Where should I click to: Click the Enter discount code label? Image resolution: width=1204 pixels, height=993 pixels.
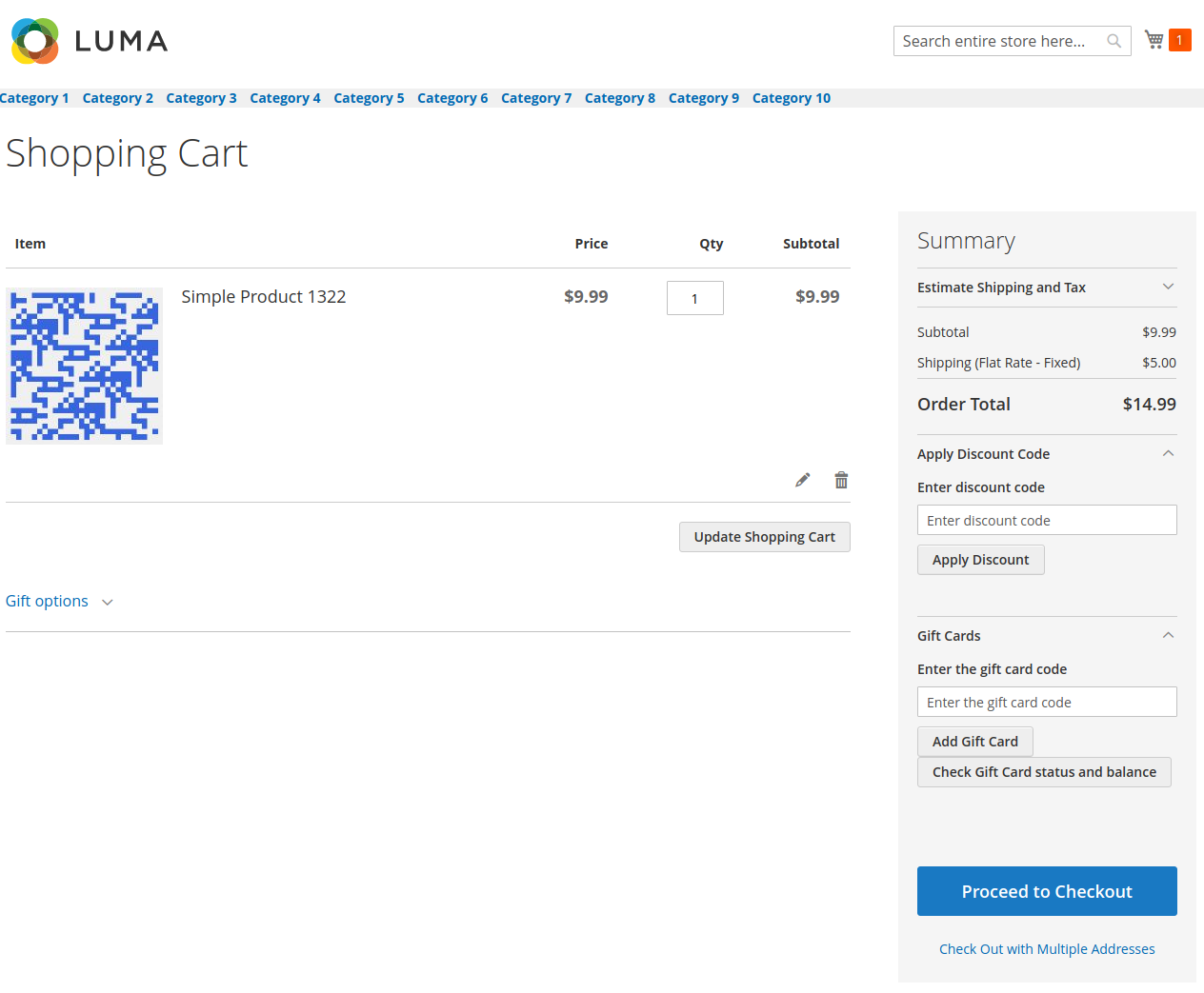[x=981, y=487]
